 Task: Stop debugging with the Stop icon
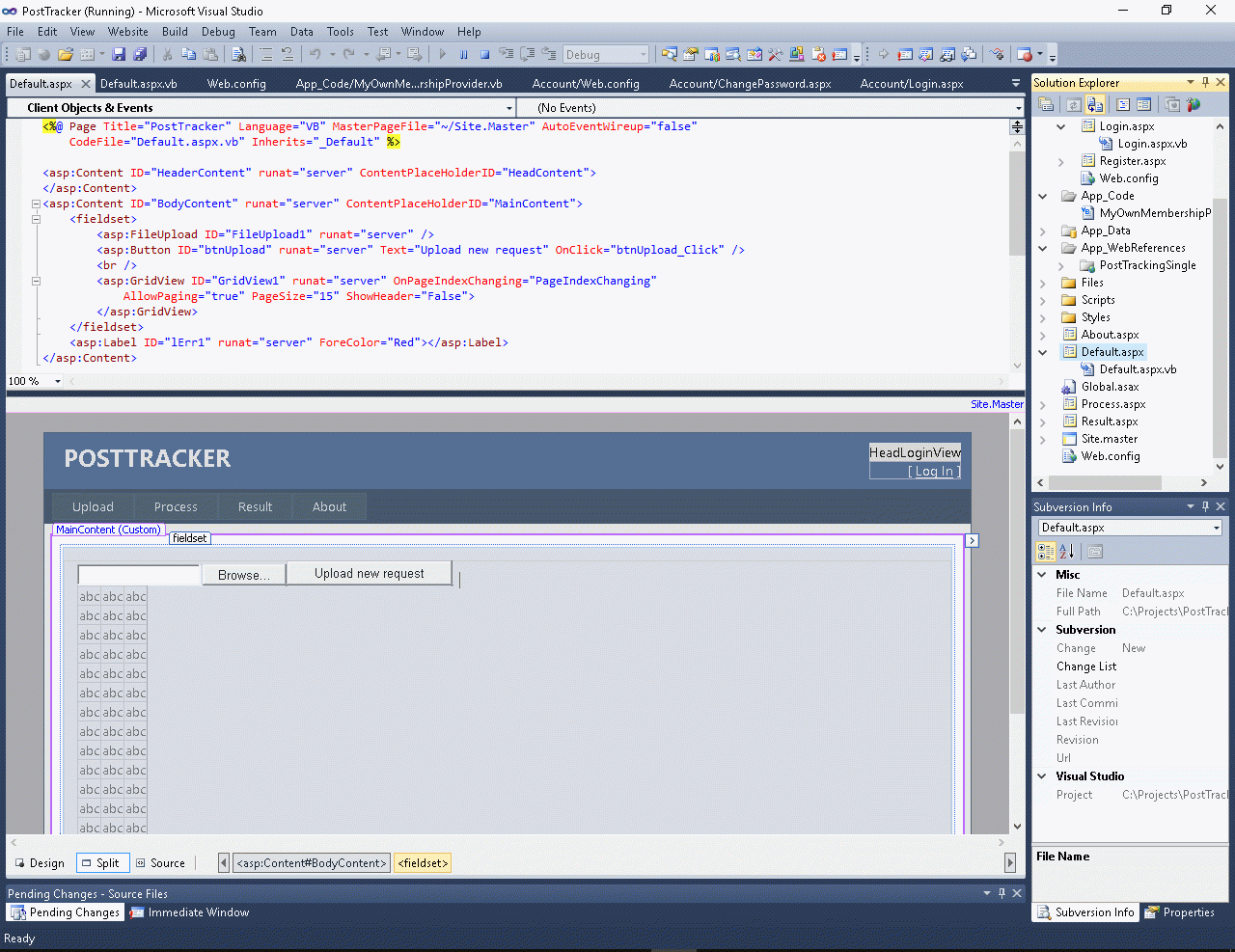(x=485, y=55)
